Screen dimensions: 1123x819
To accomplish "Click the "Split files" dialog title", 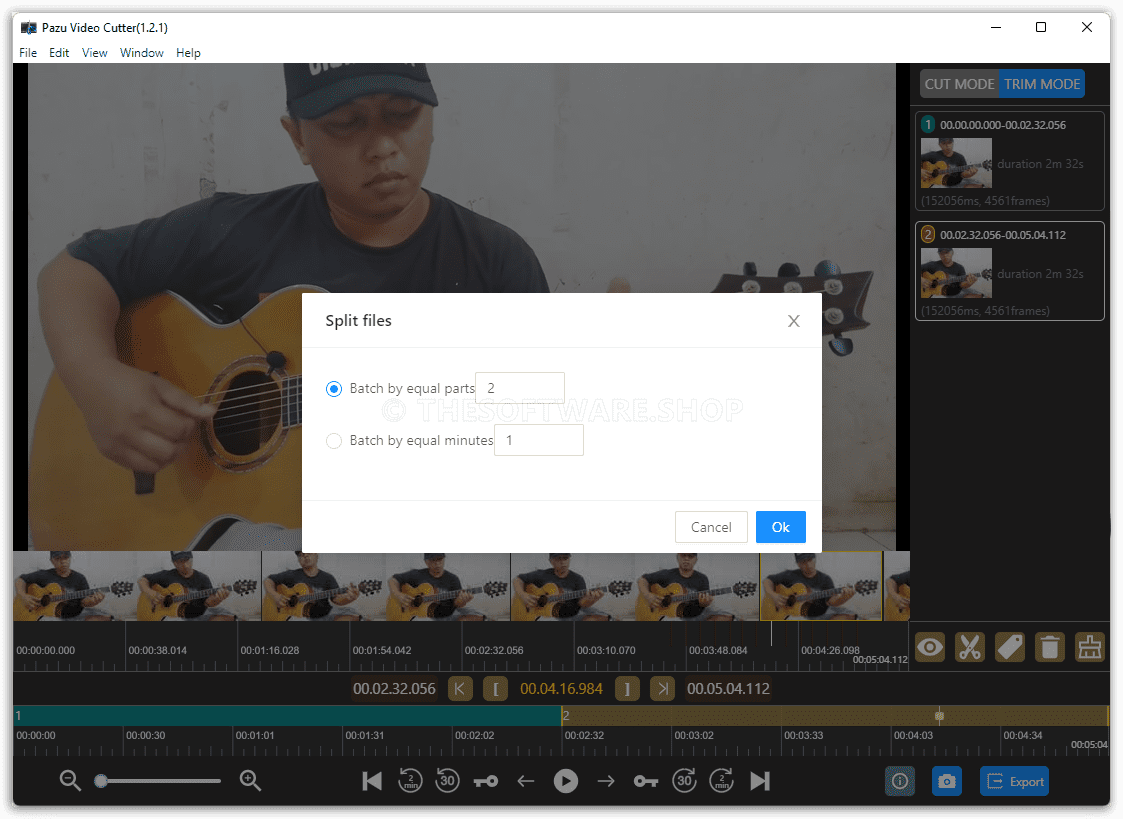I will tap(358, 321).
